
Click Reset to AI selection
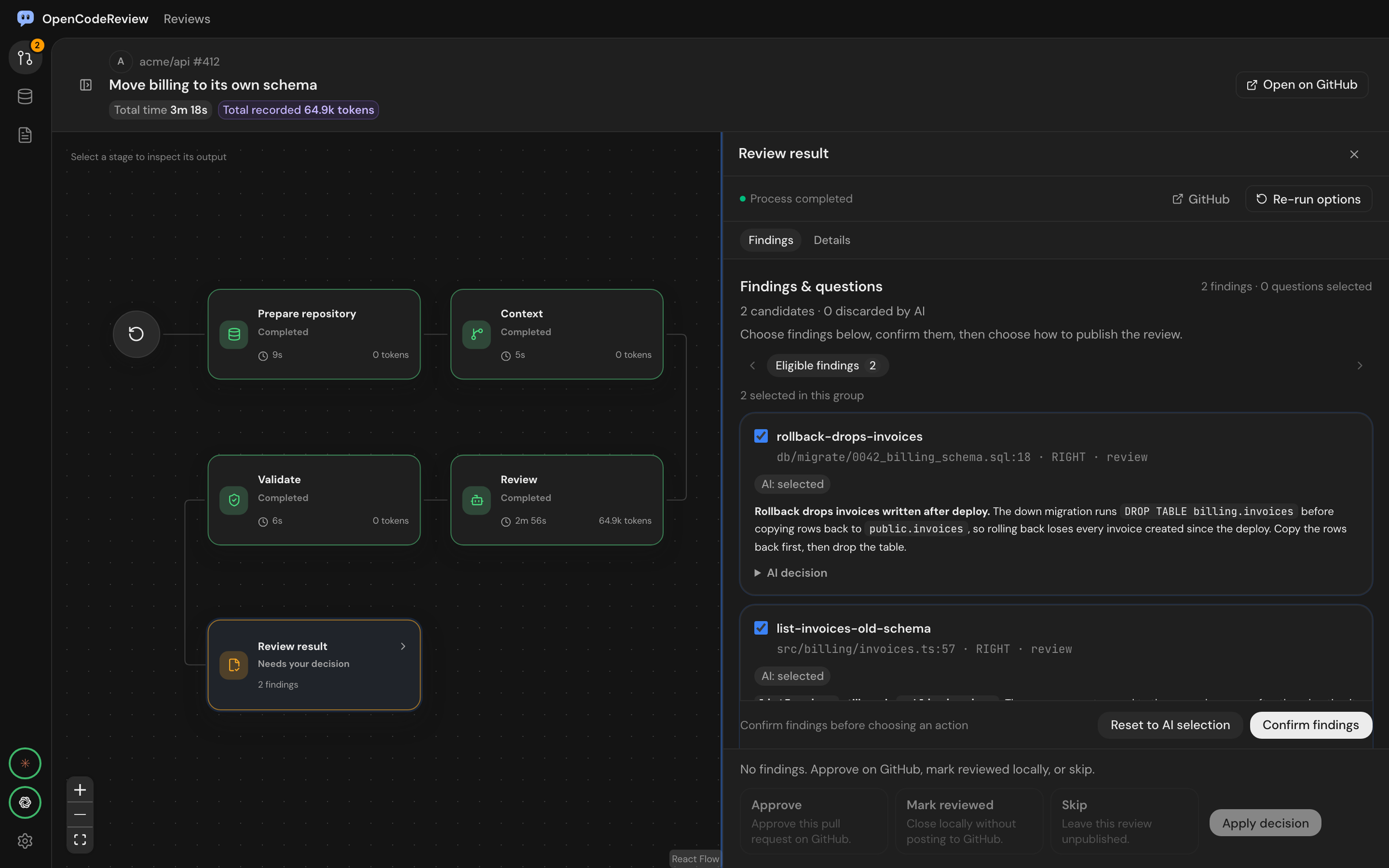tap(1170, 725)
